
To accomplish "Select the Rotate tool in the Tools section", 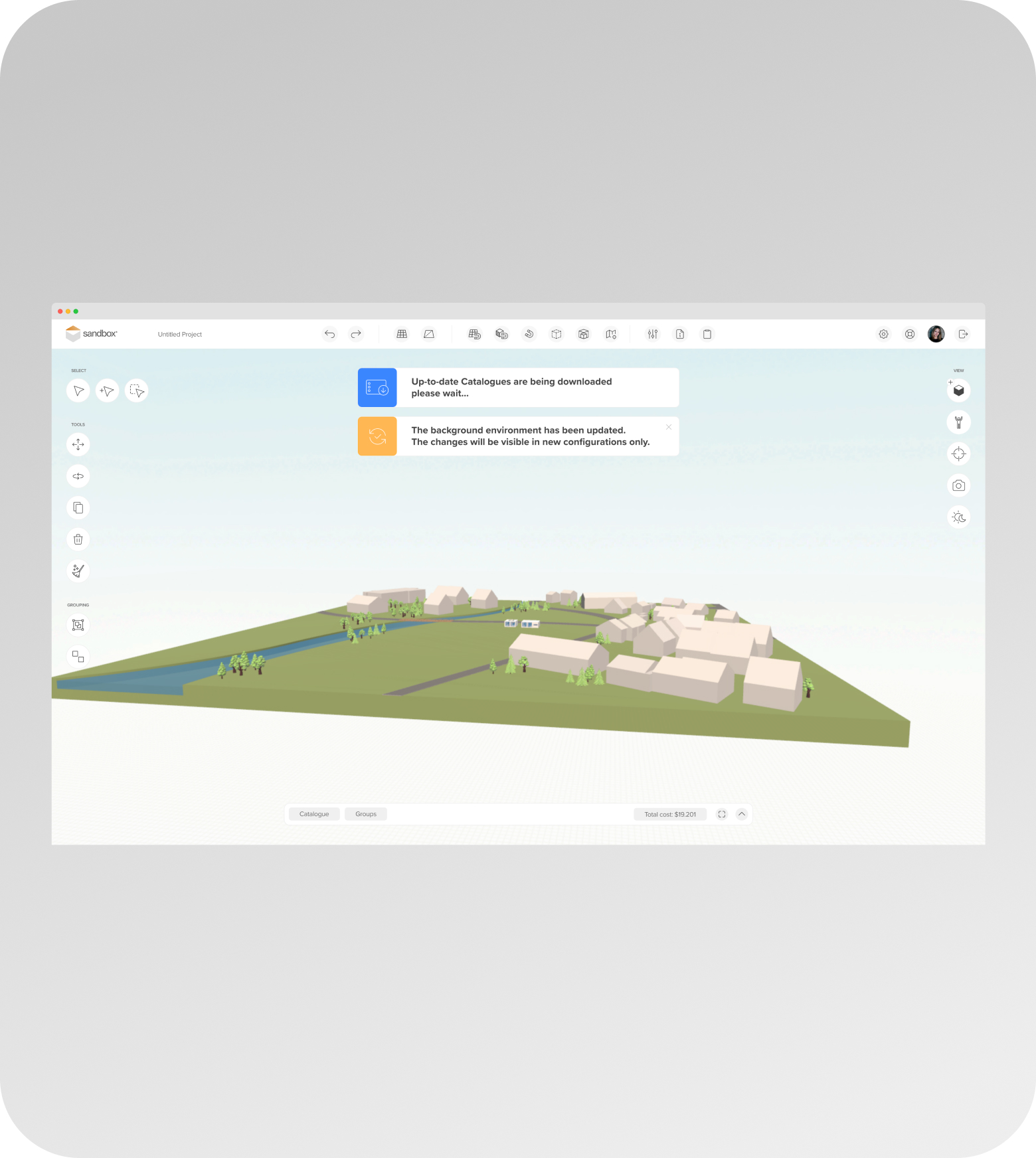I will [x=78, y=476].
